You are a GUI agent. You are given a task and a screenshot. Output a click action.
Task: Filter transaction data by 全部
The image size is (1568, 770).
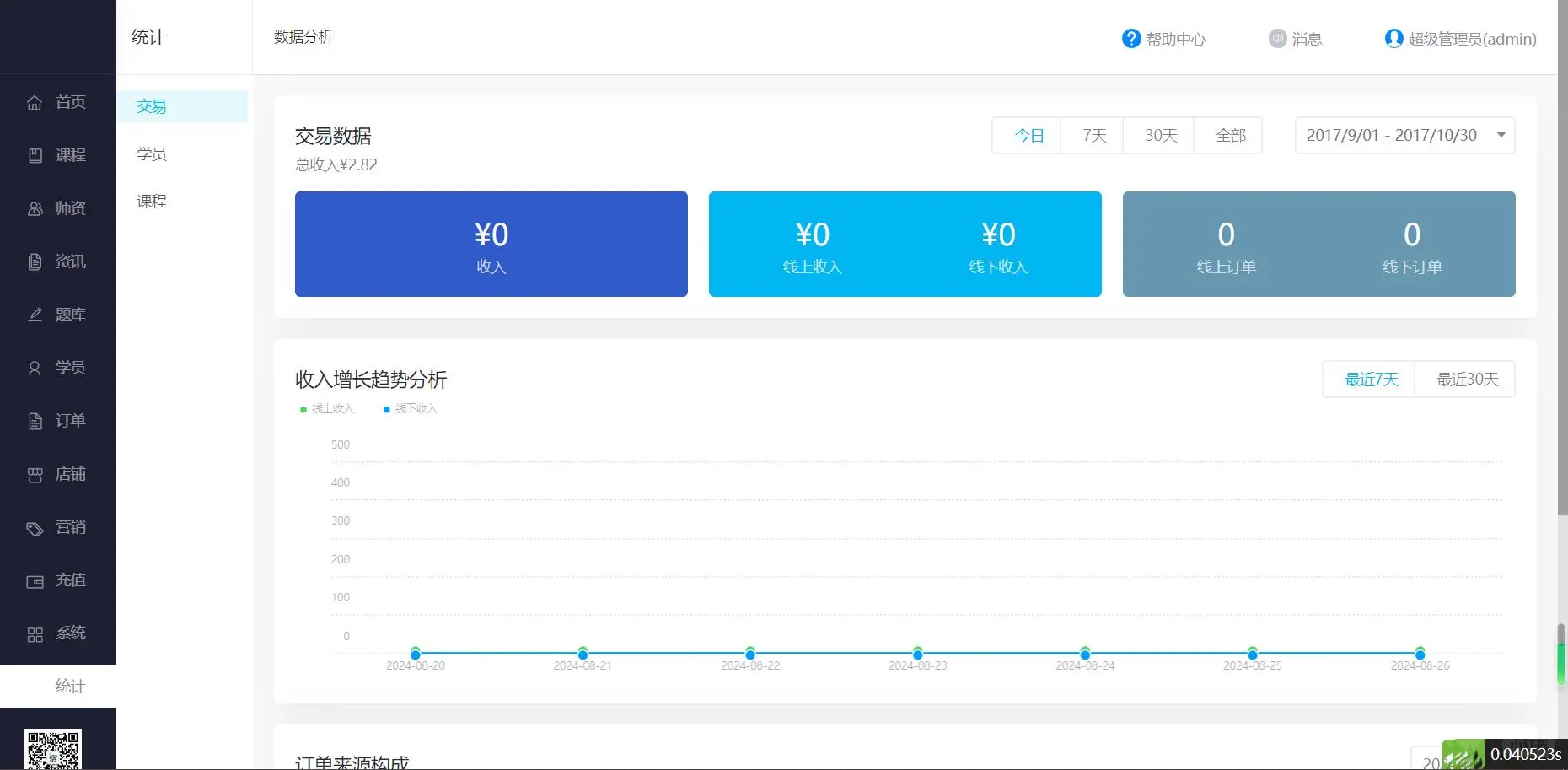(x=1230, y=135)
